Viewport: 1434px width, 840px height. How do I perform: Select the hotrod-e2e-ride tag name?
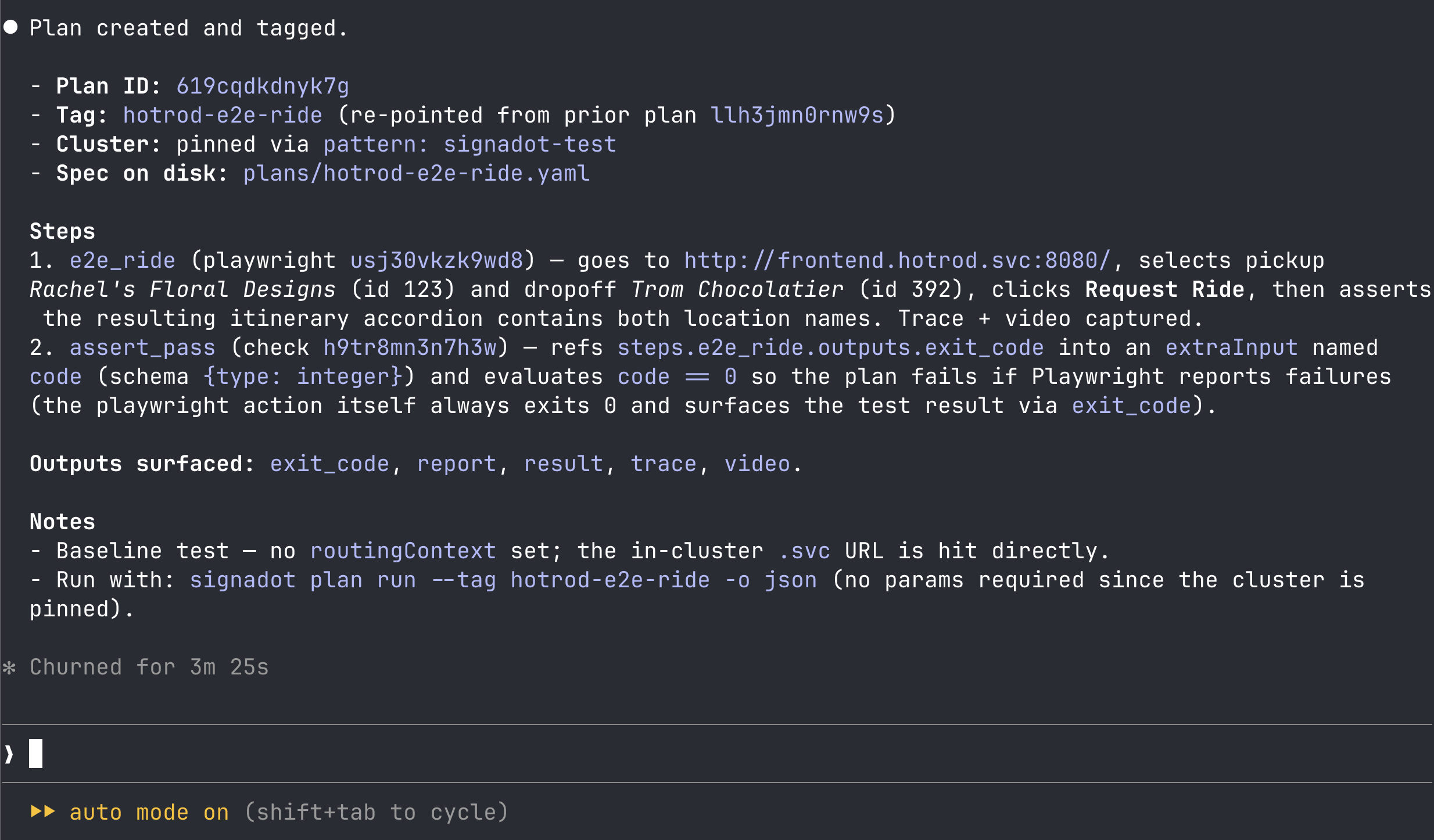point(223,115)
